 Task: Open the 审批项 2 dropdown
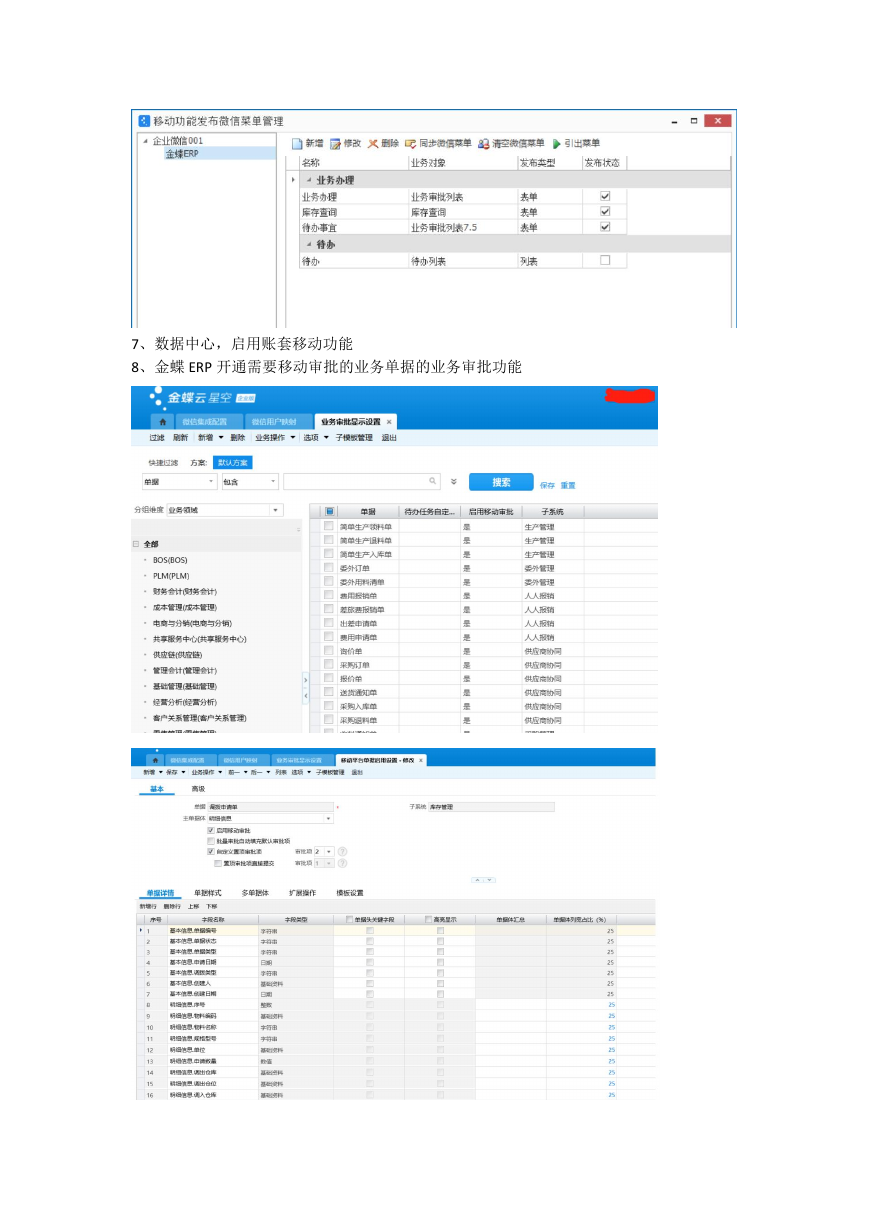click(x=329, y=851)
